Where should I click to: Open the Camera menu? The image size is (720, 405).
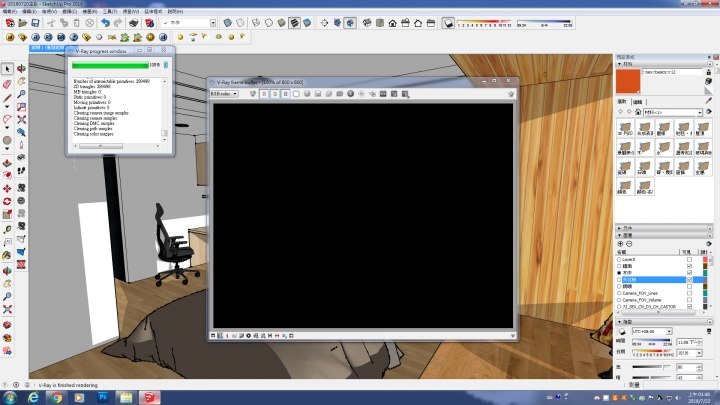70,11
